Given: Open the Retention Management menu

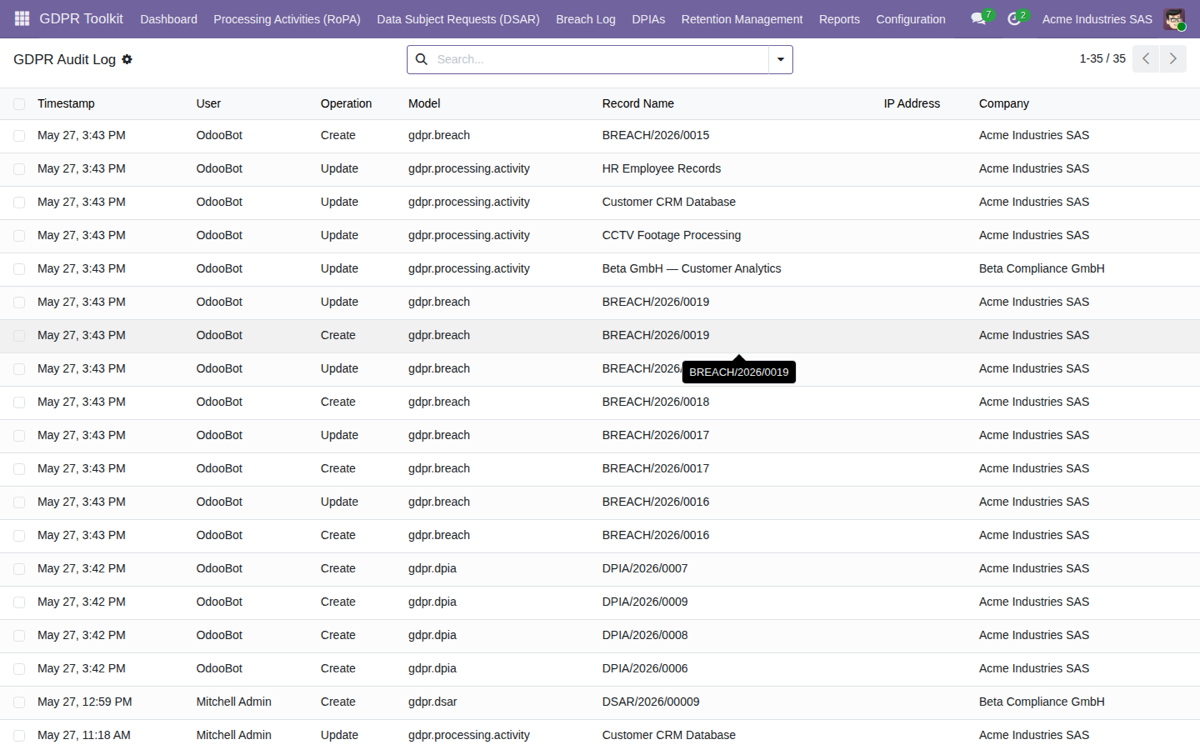Looking at the screenshot, I should click(x=742, y=19).
